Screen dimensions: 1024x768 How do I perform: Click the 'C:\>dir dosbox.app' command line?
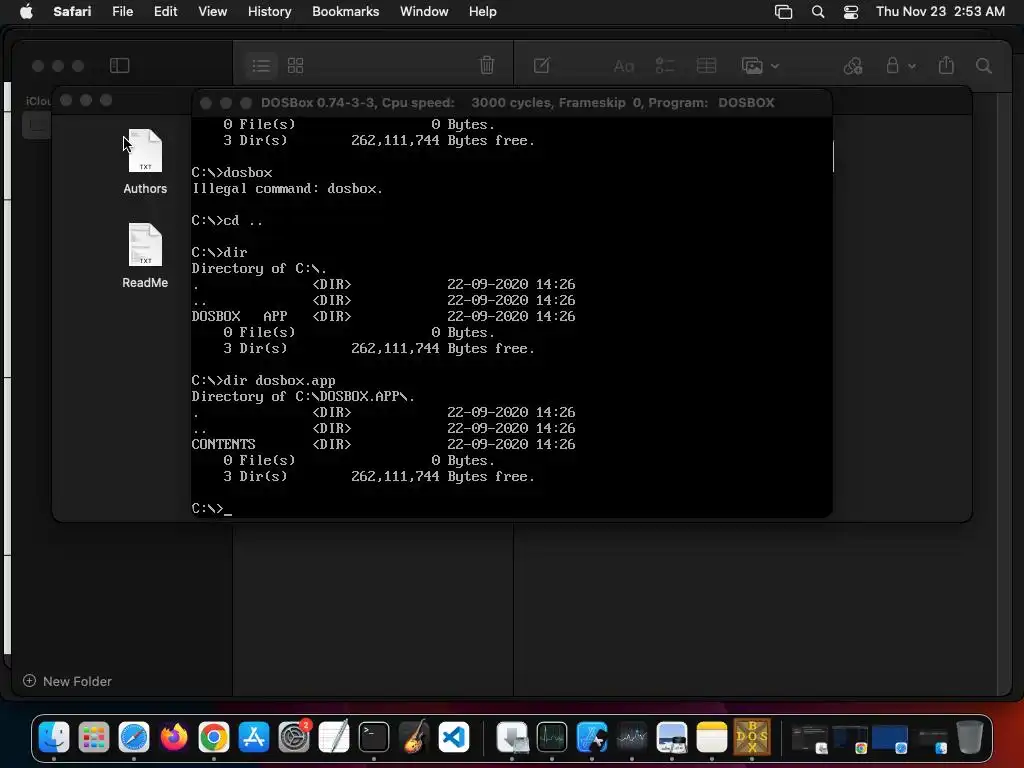tap(263, 381)
